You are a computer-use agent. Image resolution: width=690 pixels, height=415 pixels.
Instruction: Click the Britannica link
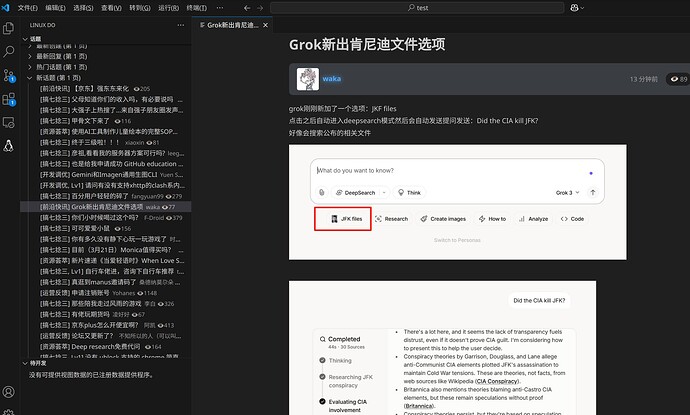418,406
